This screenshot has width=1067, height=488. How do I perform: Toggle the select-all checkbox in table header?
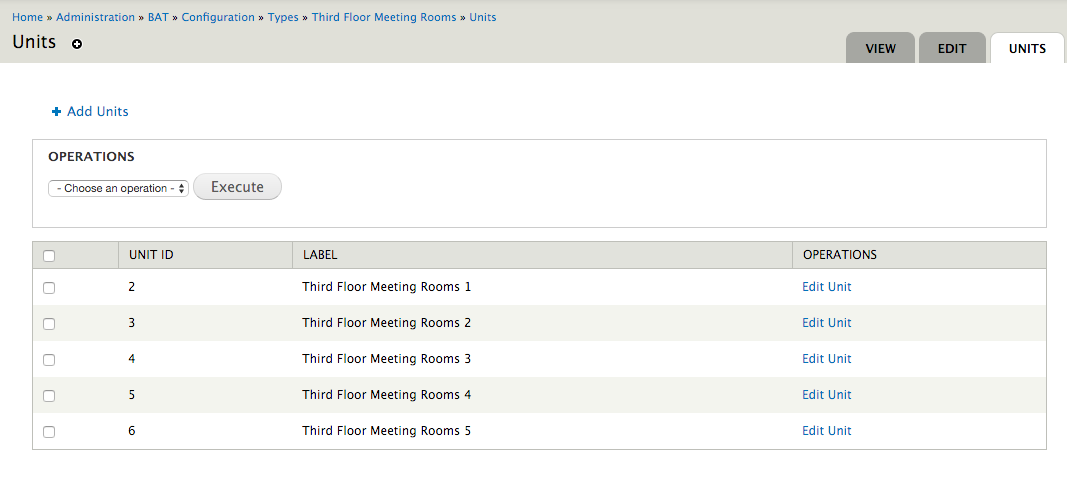tap(49, 256)
